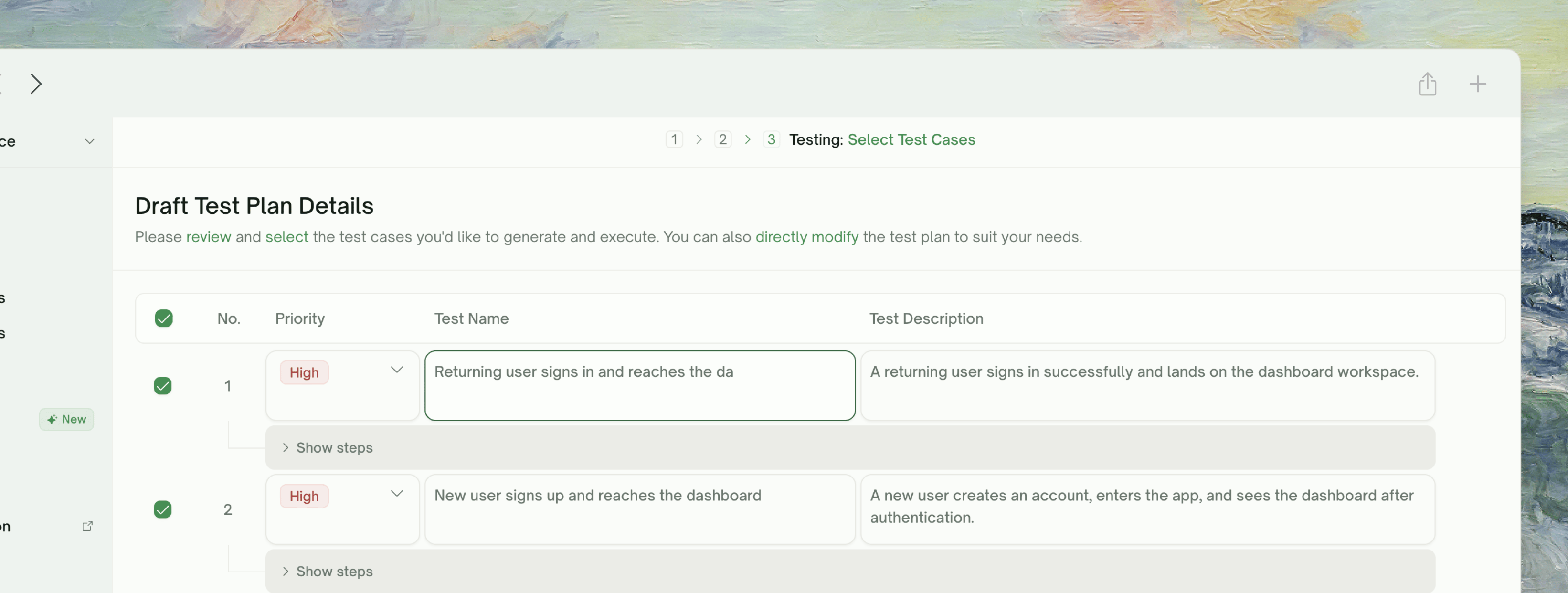The width and height of the screenshot is (1568, 593).
Task: Open the external link icon in sidebar
Action: point(87,526)
